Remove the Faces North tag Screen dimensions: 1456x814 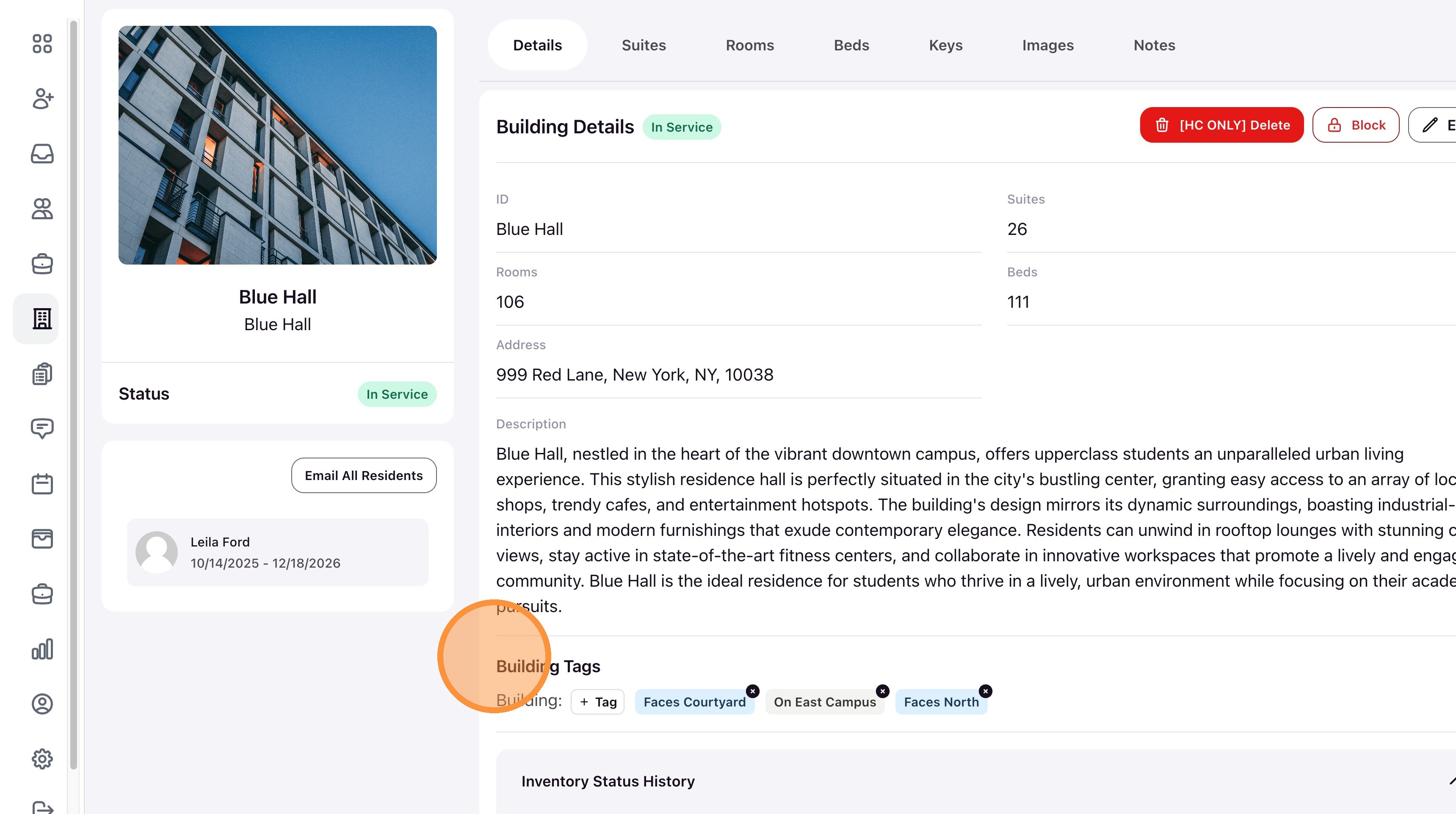(985, 691)
